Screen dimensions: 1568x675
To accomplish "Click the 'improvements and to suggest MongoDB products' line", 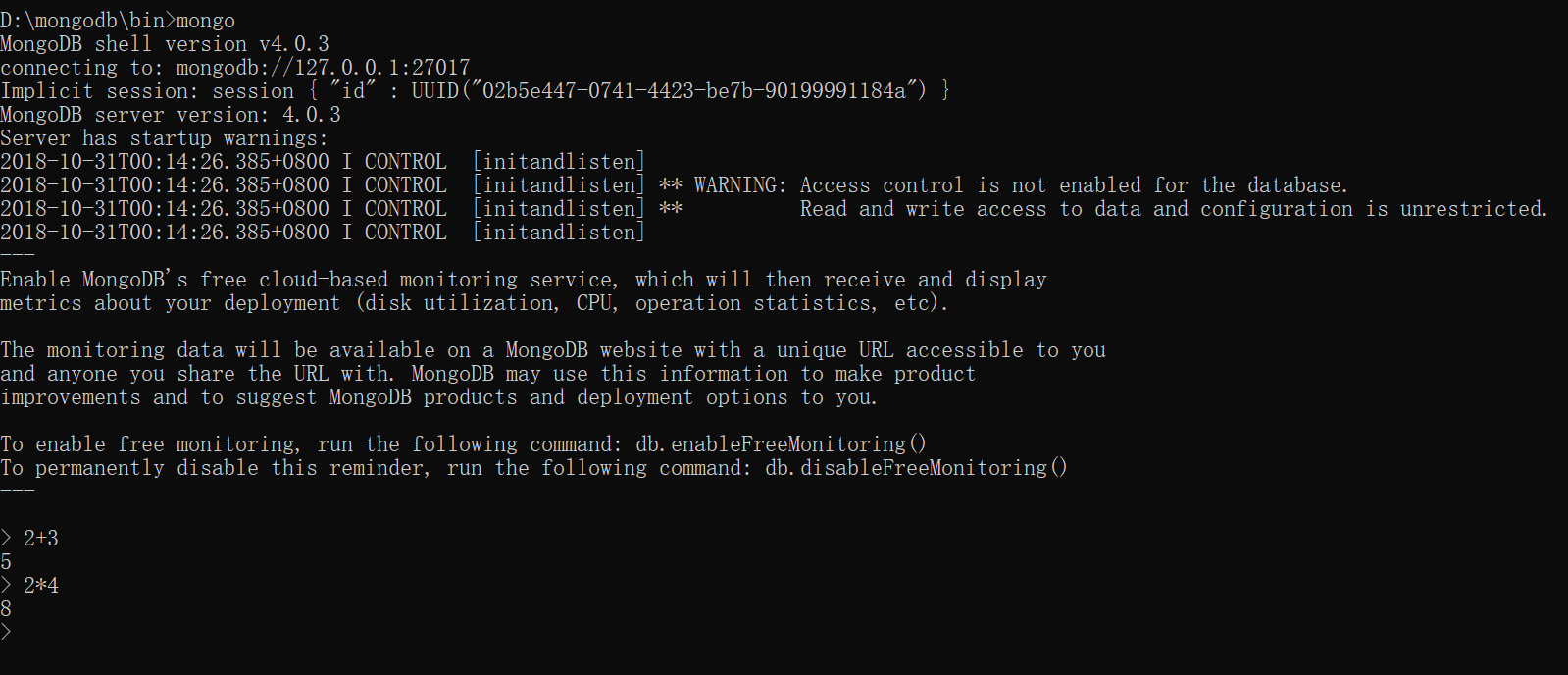I will [x=439, y=397].
